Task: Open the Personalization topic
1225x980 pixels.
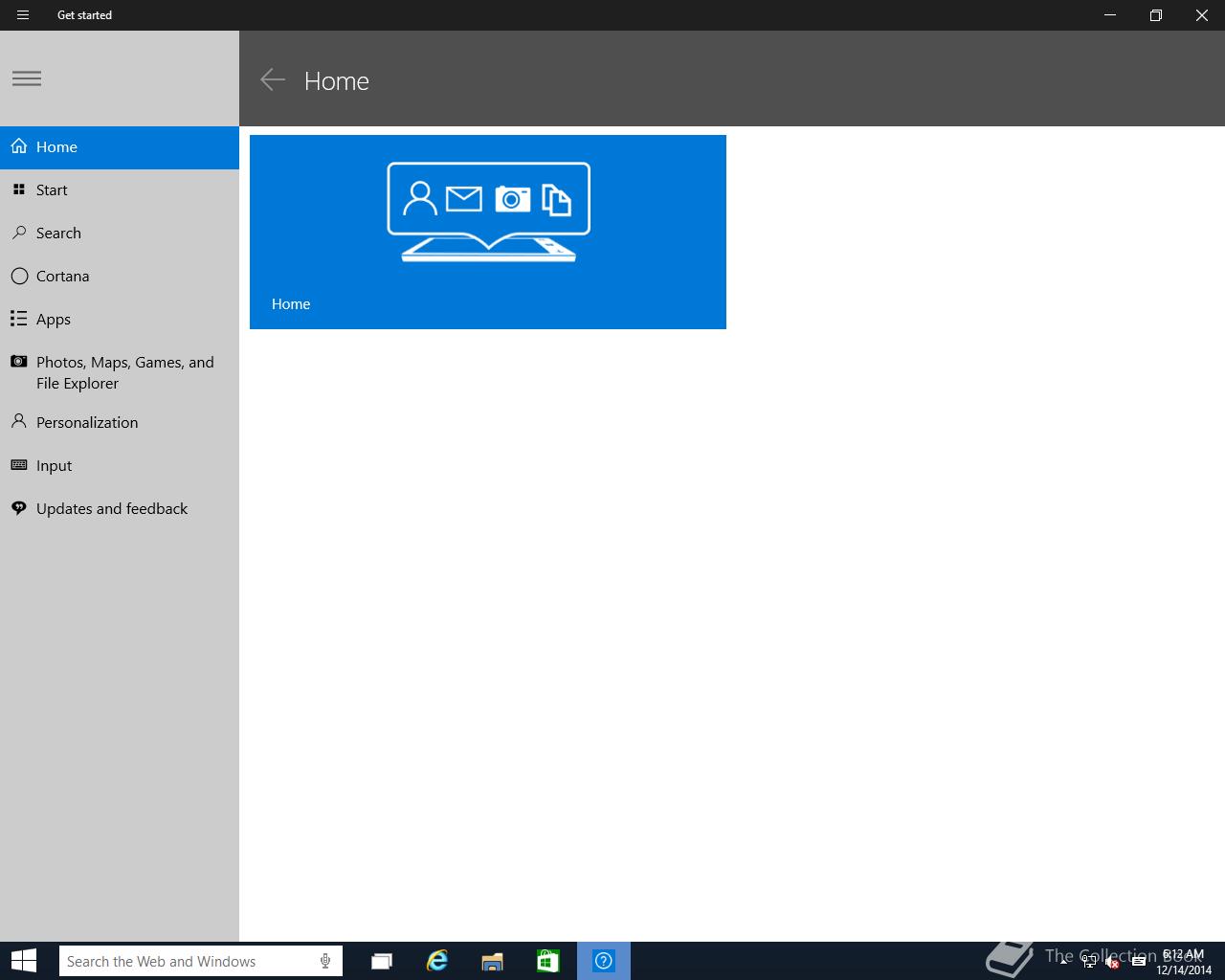Action: pyautogui.click(x=120, y=423)
